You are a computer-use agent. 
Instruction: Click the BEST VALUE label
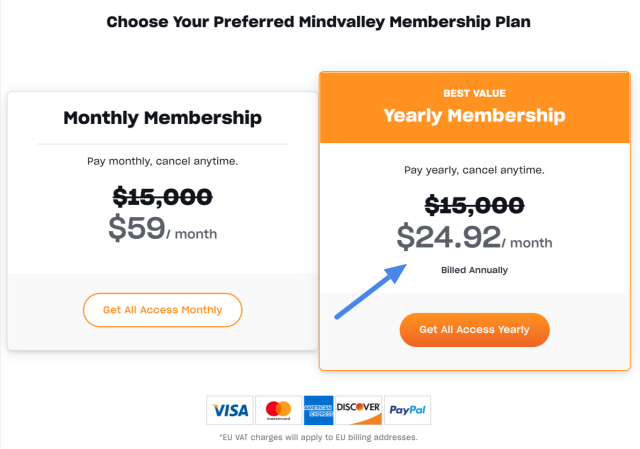click(474, 93)
